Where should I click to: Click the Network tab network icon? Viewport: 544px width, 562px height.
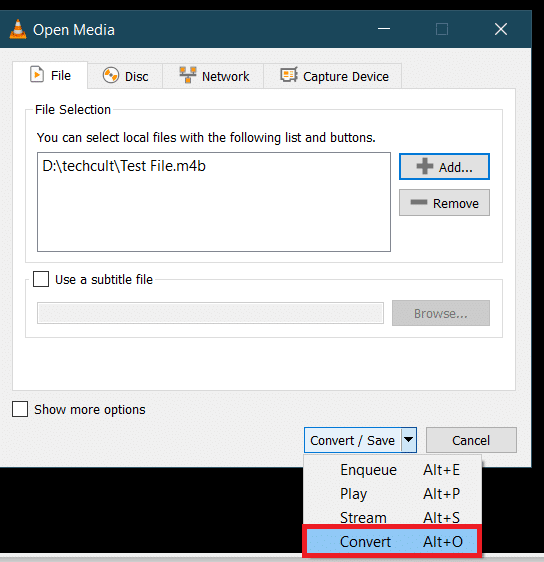pos(188,75)
